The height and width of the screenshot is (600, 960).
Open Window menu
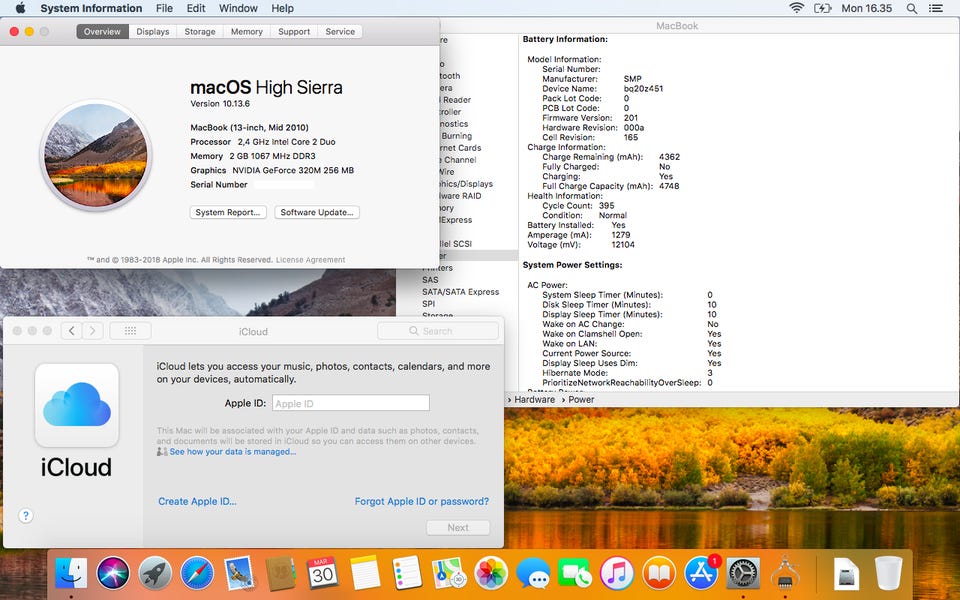tap(238, 8)
